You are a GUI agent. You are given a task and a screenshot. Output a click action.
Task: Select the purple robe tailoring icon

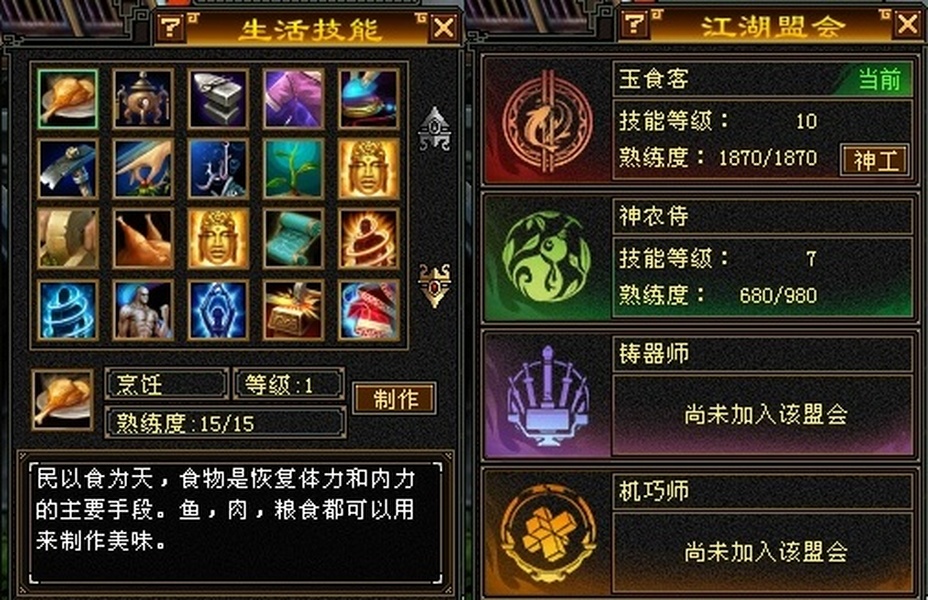293,99
